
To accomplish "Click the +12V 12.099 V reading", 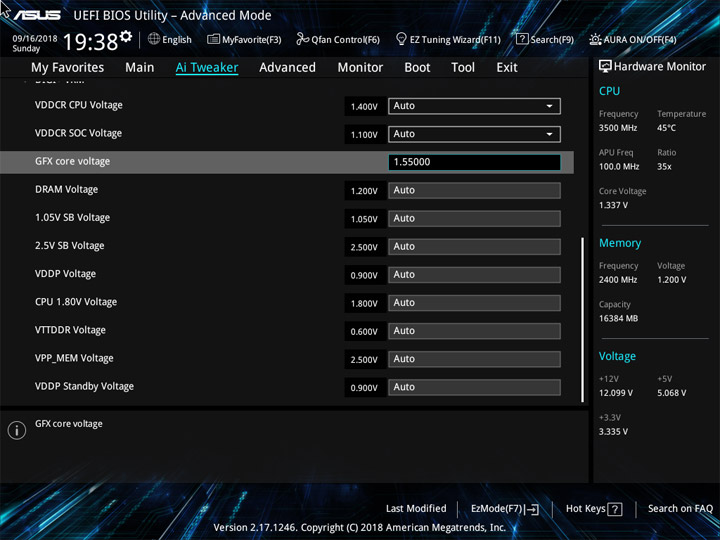I will (x=616, y=393).
